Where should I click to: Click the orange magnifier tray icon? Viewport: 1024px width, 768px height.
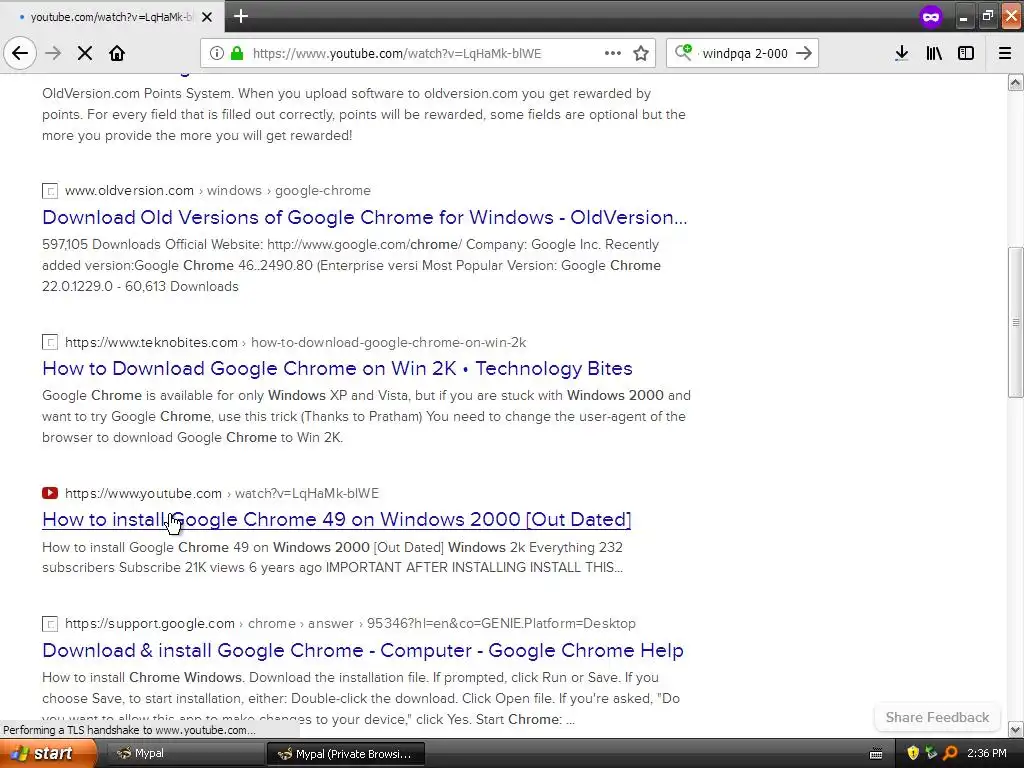(950, 753)
